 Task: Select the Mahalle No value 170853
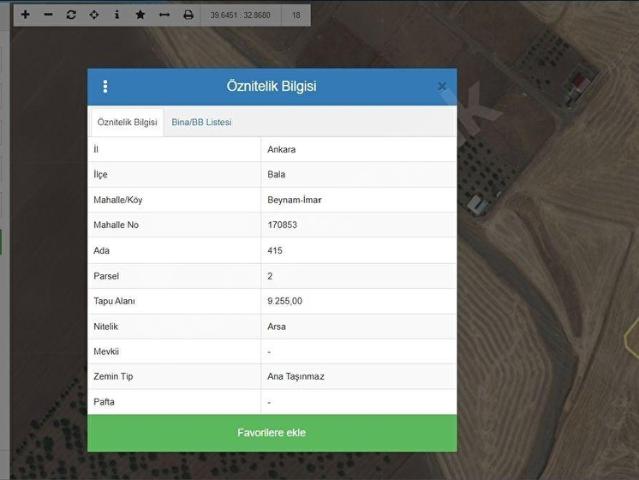[282, 225]
